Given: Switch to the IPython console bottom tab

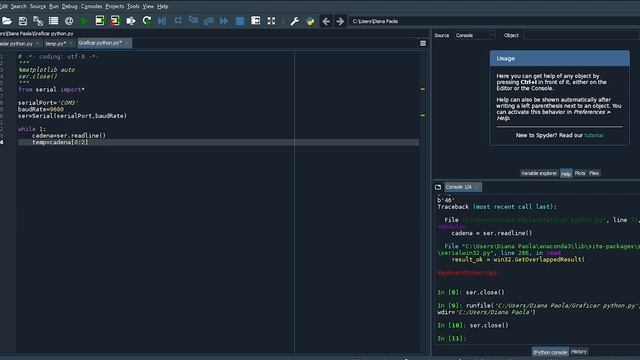Looking at the screenshot, I should (x=550, y=352).
